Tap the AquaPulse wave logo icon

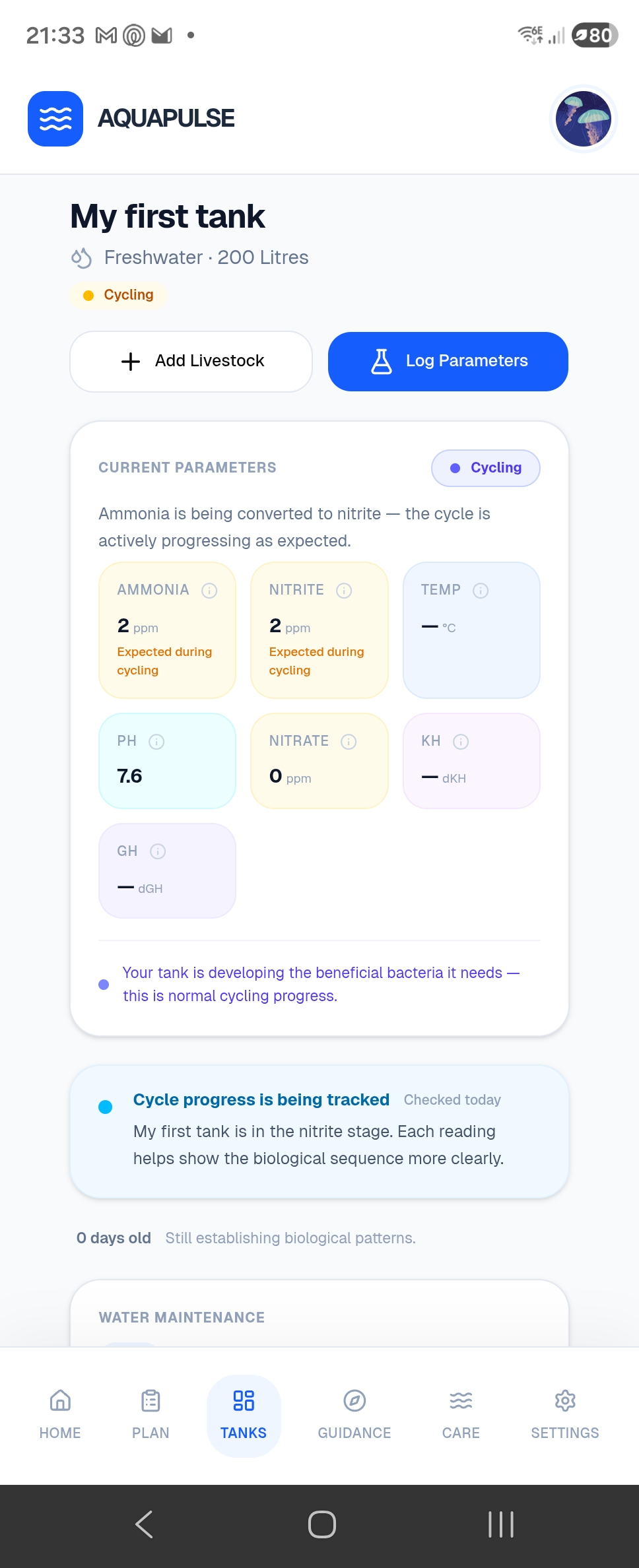tap(55, 119)
